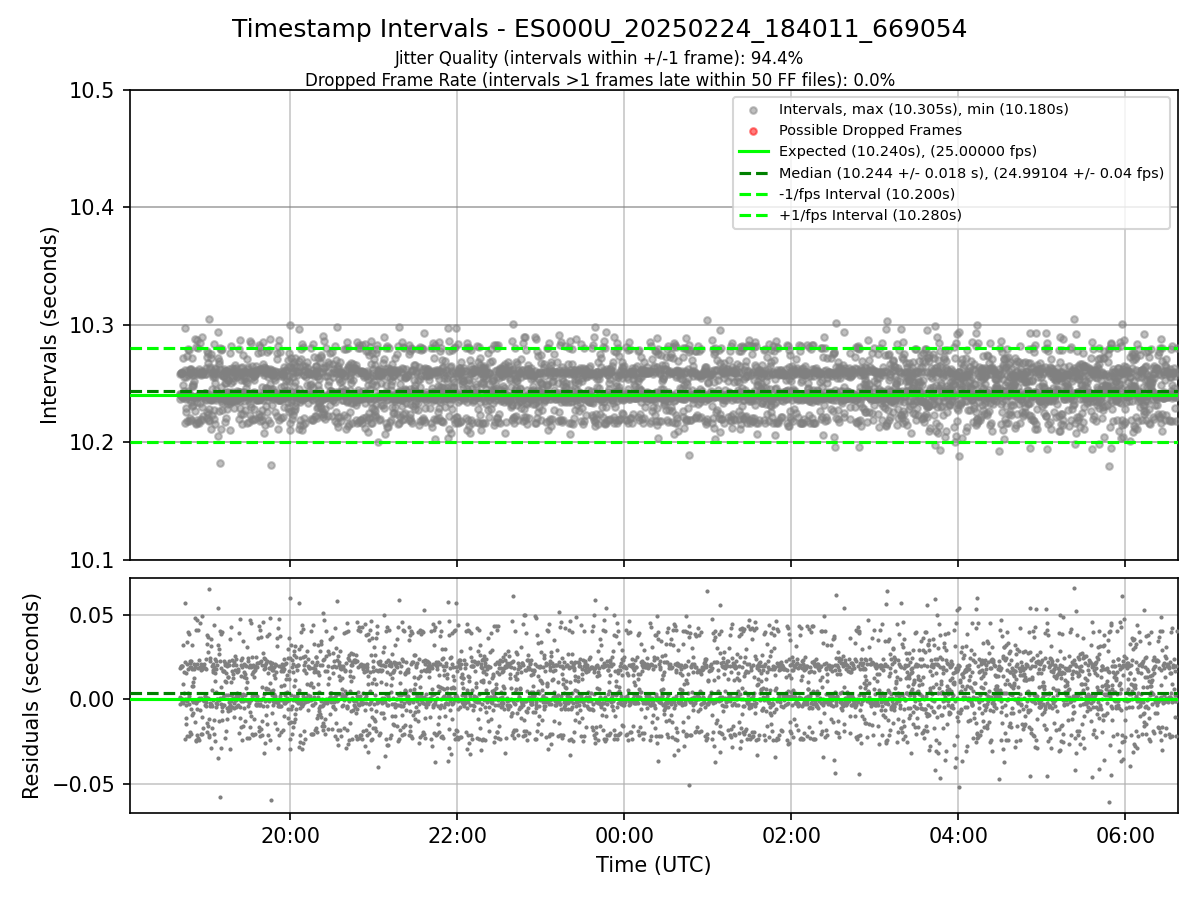The height and width of the screenshot is (900, 1200).
Task: Click the gray dot marker beside 'Intervals' in legend
Action: click(754, 109)
